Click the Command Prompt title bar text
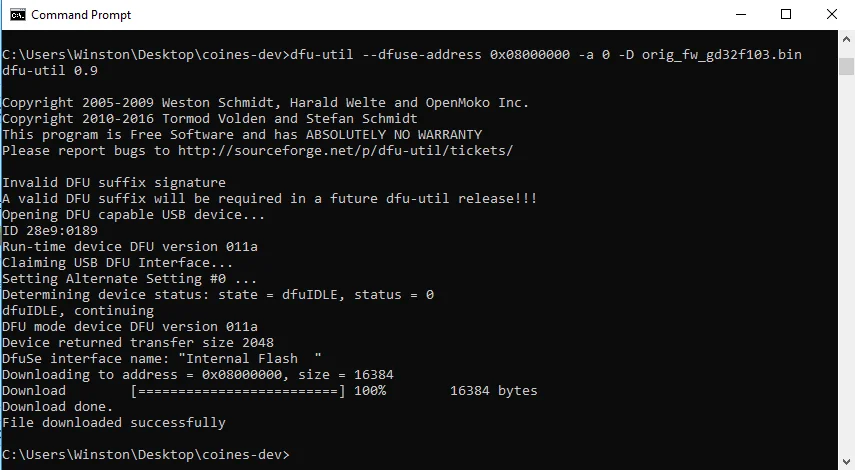Screen dimensions: 855x470 point(81,15)
